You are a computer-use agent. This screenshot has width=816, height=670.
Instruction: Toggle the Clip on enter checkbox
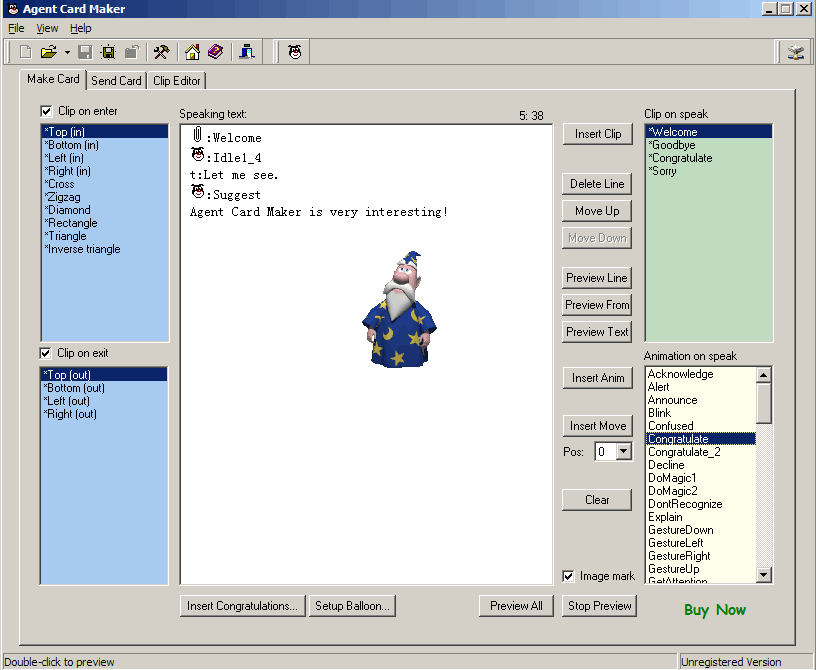(x=46, y=111)
